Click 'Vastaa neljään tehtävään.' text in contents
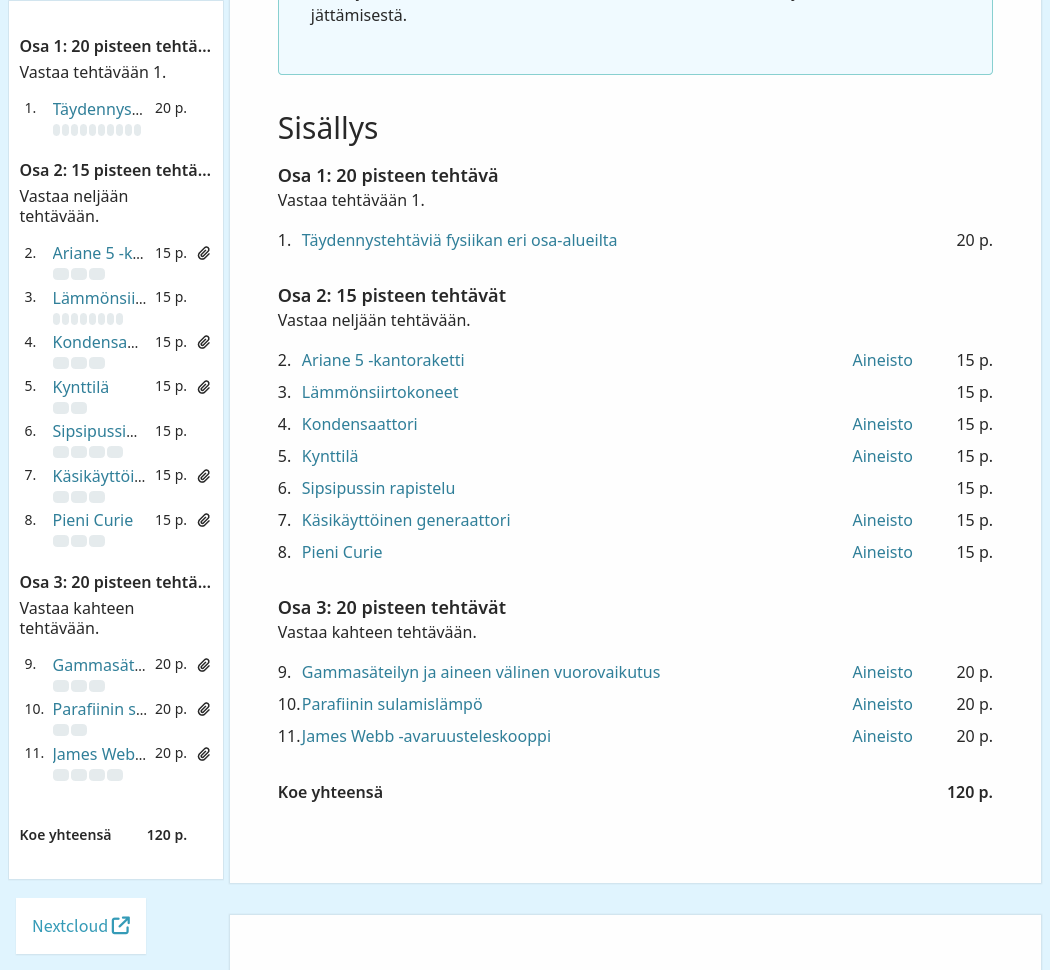The height and width of the screenshot is (970, 1050). click(x=374, y=320)
